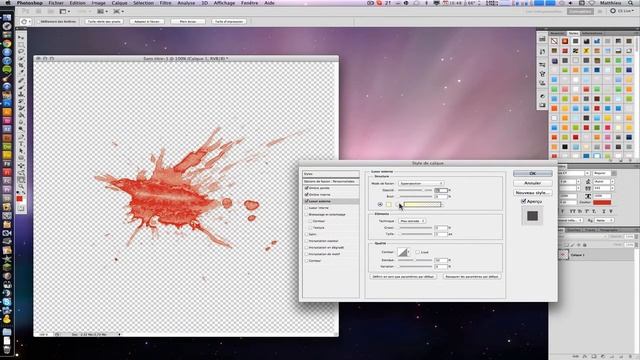Screen dimensions: 640x360
Task: Enable Biseautage et estampage checkbox
Action: pos(307,214)
